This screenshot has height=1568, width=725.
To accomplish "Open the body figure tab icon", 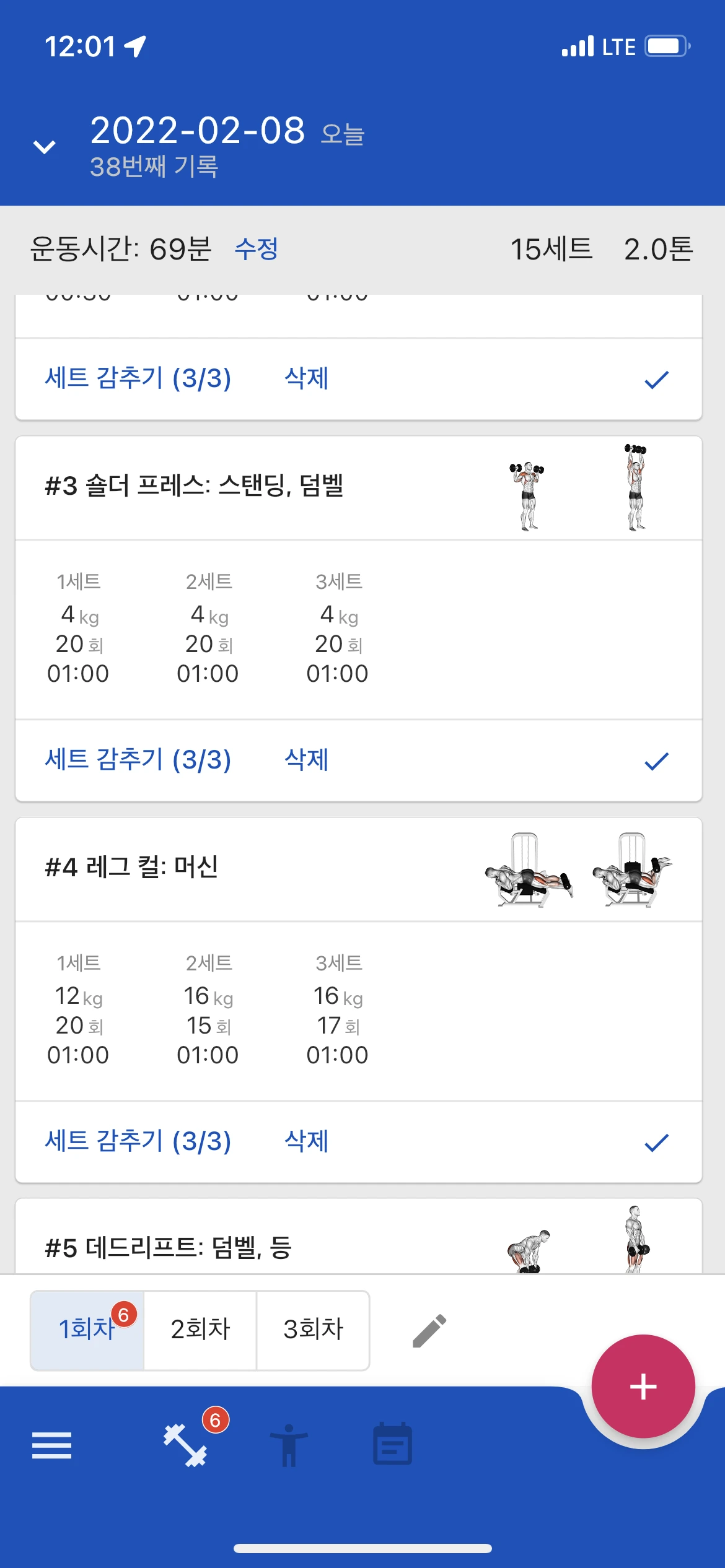I will (x=289, y=1445).
